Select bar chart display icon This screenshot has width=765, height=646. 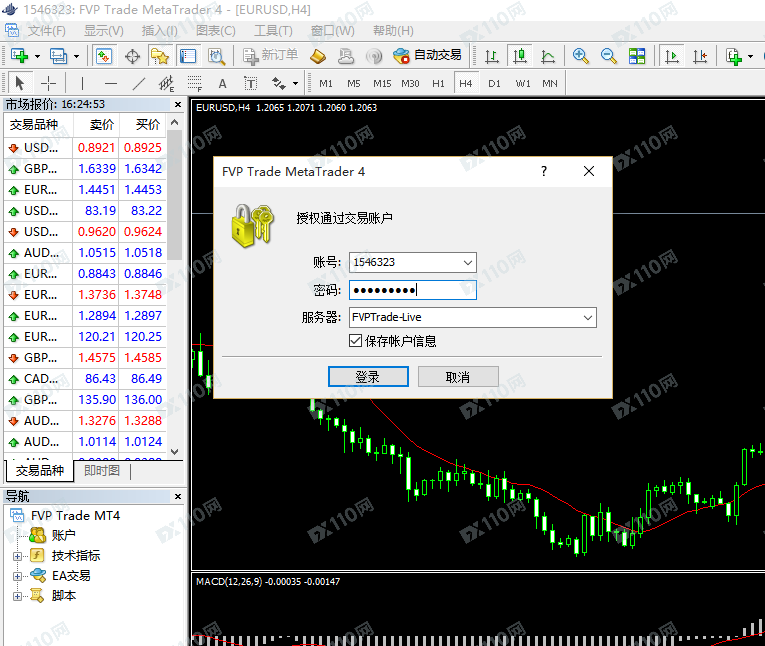click(491, 56)
